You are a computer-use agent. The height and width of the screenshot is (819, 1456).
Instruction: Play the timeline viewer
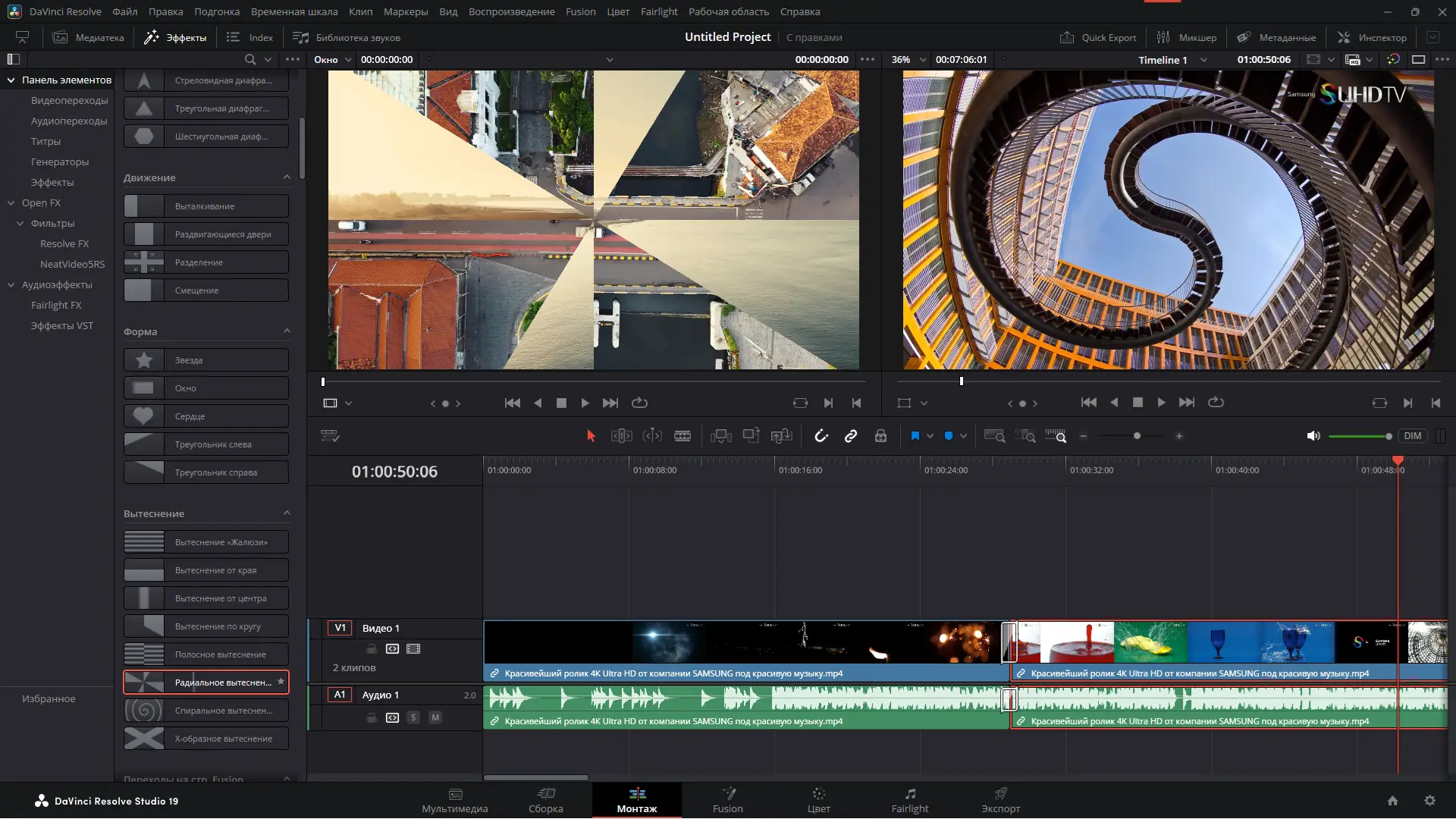pos(1161,403)
